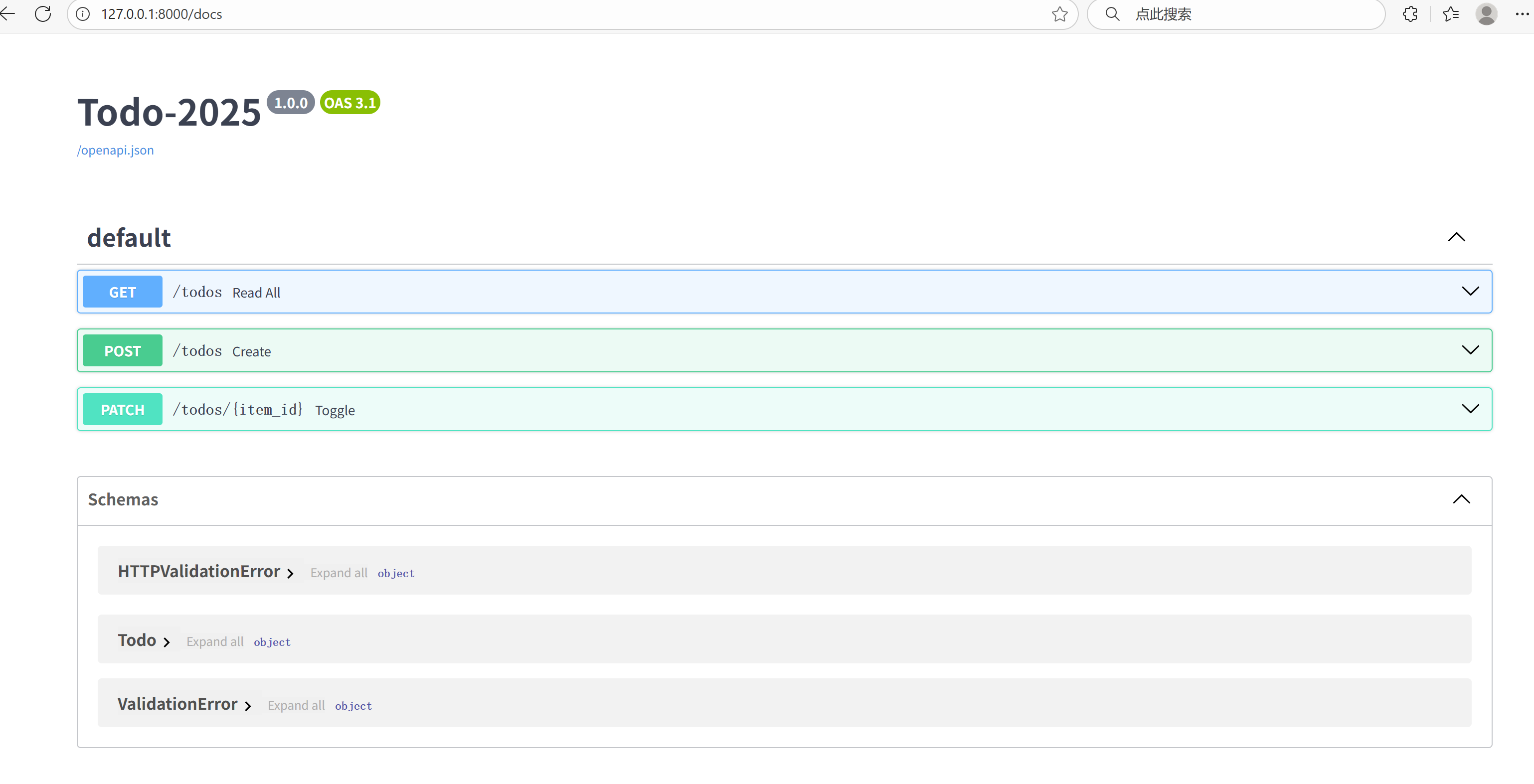Click the Create operation summary
The image size is (1534, 784).
click(x=251, y=352)
